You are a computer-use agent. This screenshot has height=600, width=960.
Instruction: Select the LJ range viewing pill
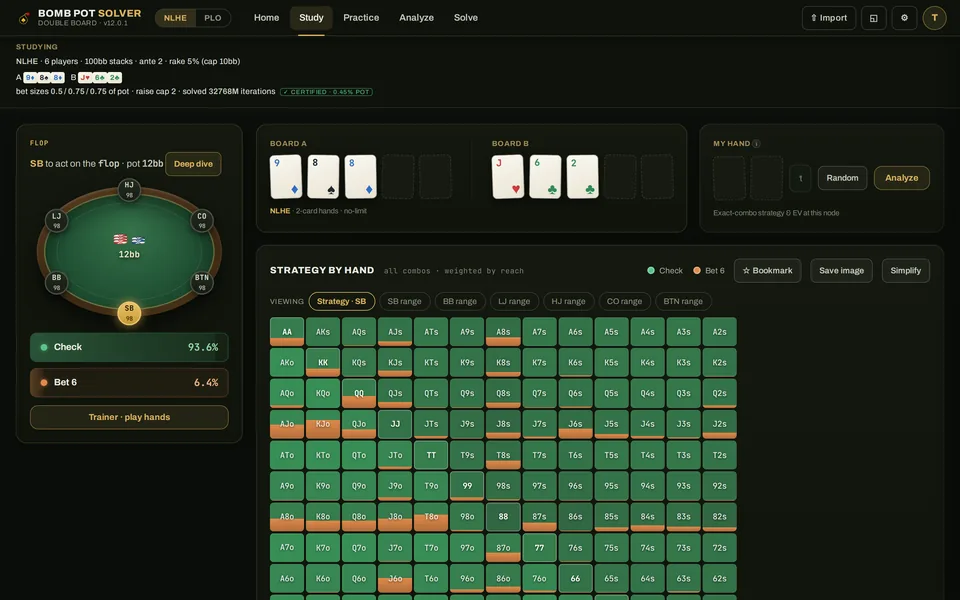point(514,301)
